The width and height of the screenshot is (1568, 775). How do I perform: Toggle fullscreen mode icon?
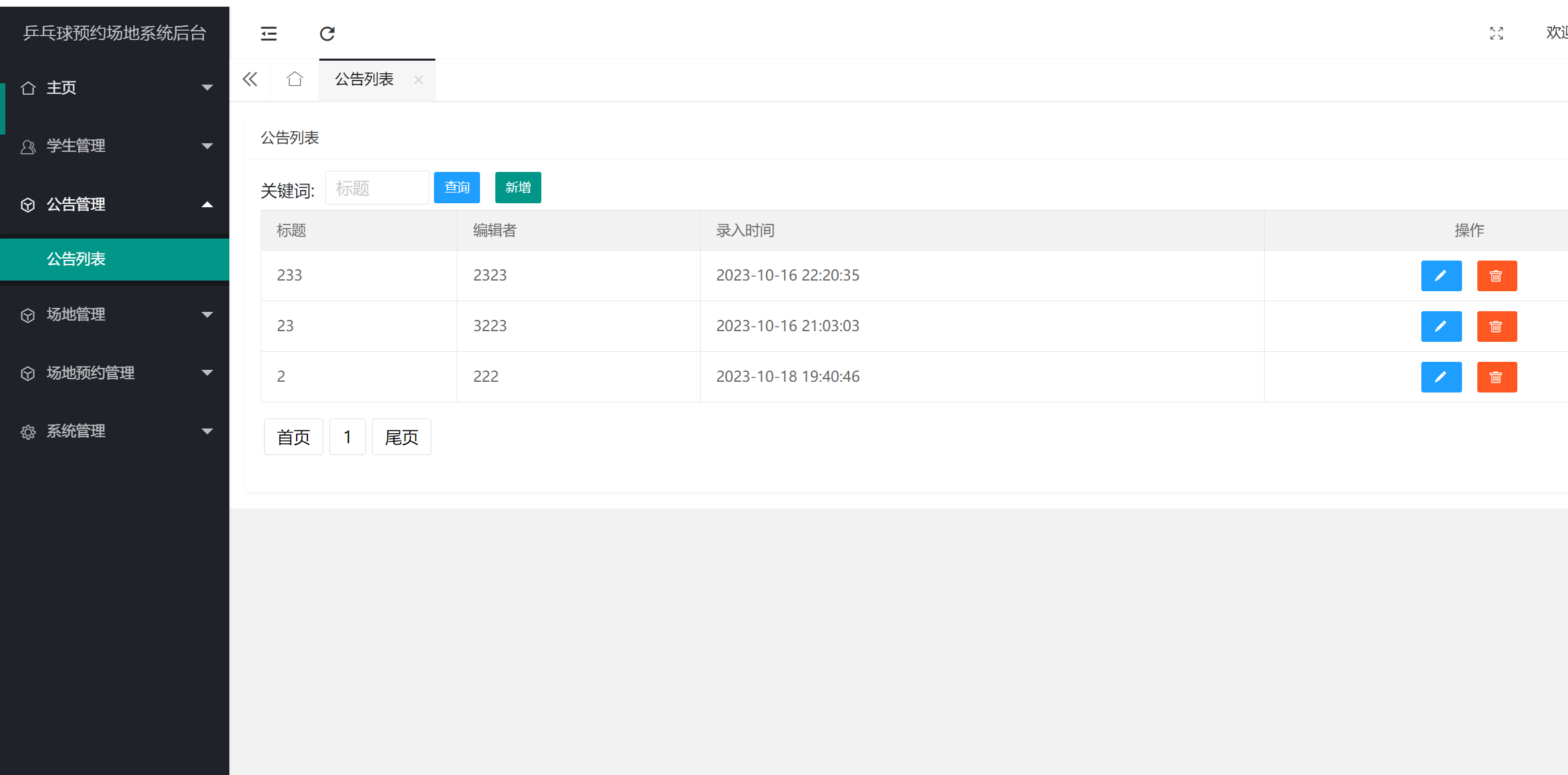point(1496,33)
